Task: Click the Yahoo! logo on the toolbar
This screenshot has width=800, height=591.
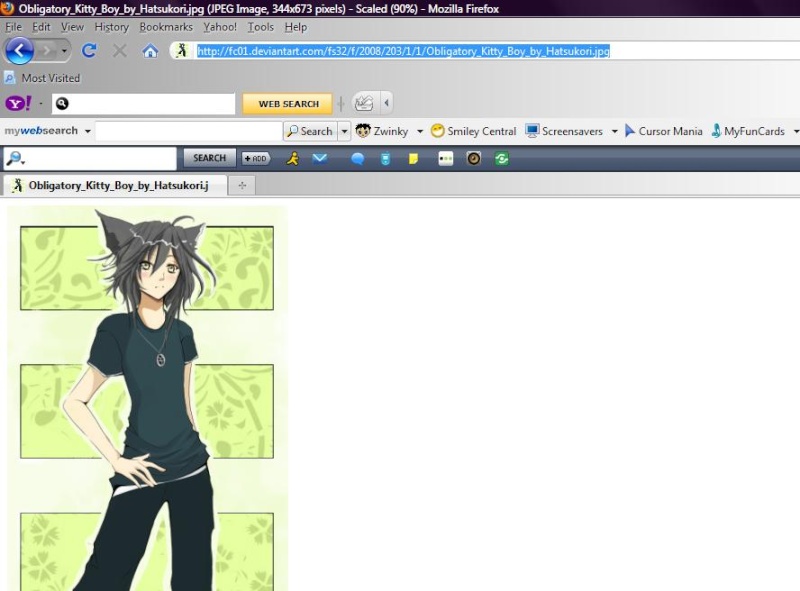Action: coord(18,104)
